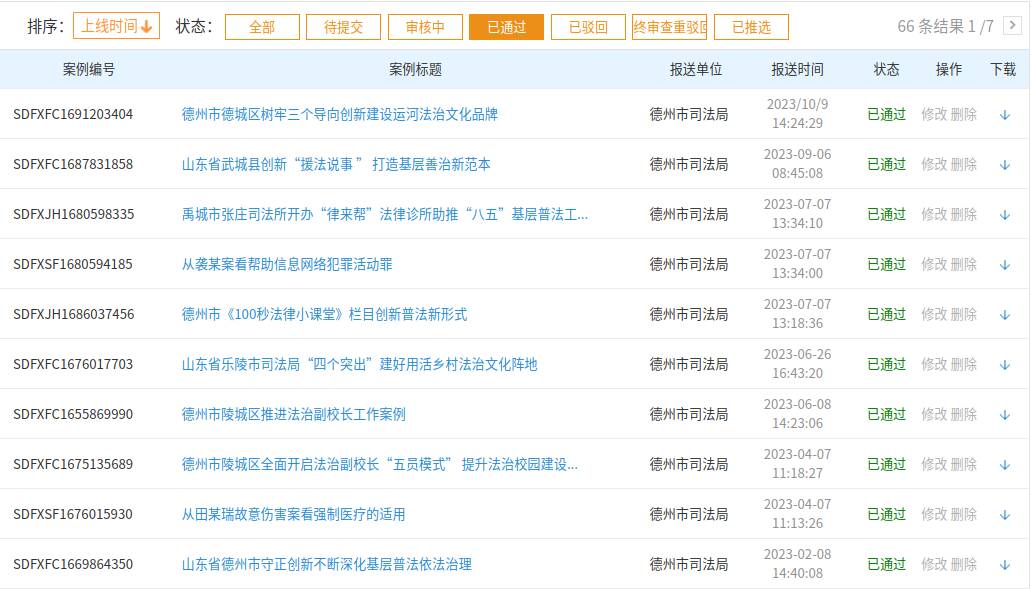Click download arrow for 从裘某案 row

tap(1004, 265)
